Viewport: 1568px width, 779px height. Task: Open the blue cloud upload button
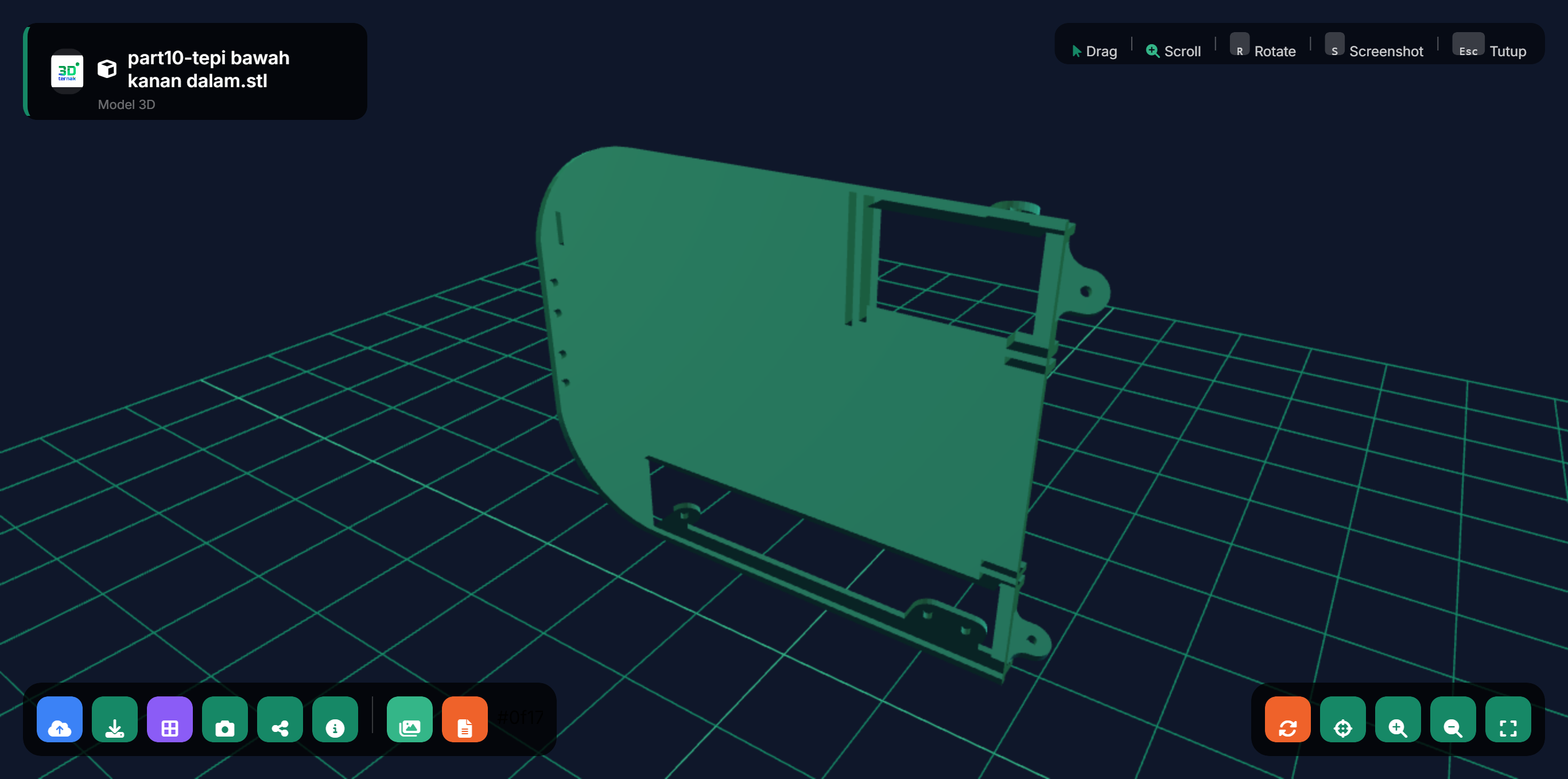click(59, 719)
